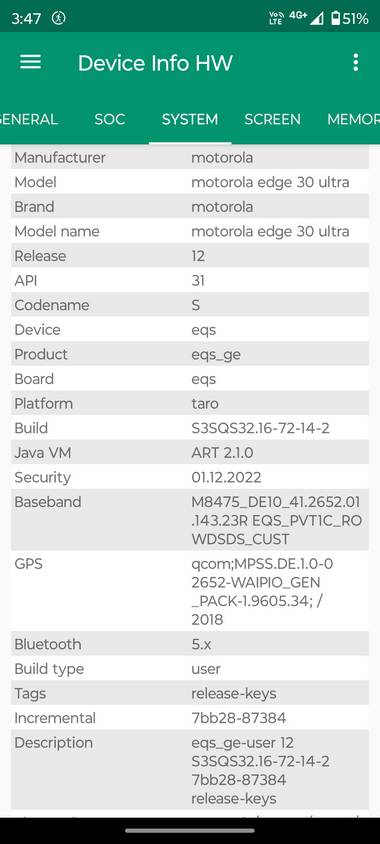Tap the Platform taro row
Image resolution: width=380 pixels, height=844 pixels.
pos(190,403)
